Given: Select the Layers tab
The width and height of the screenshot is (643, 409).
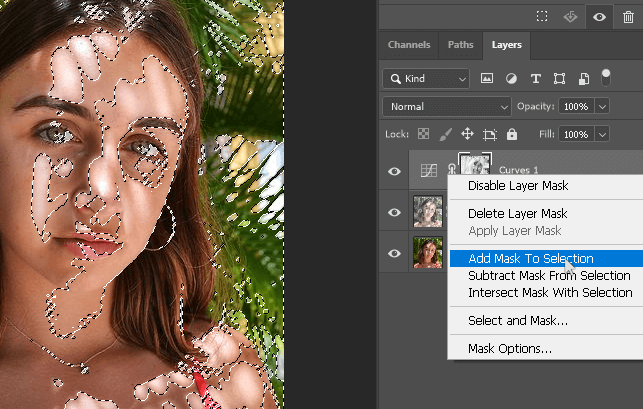Looking at the screenshot, I should pyautogui.click(x=506, y=45).
